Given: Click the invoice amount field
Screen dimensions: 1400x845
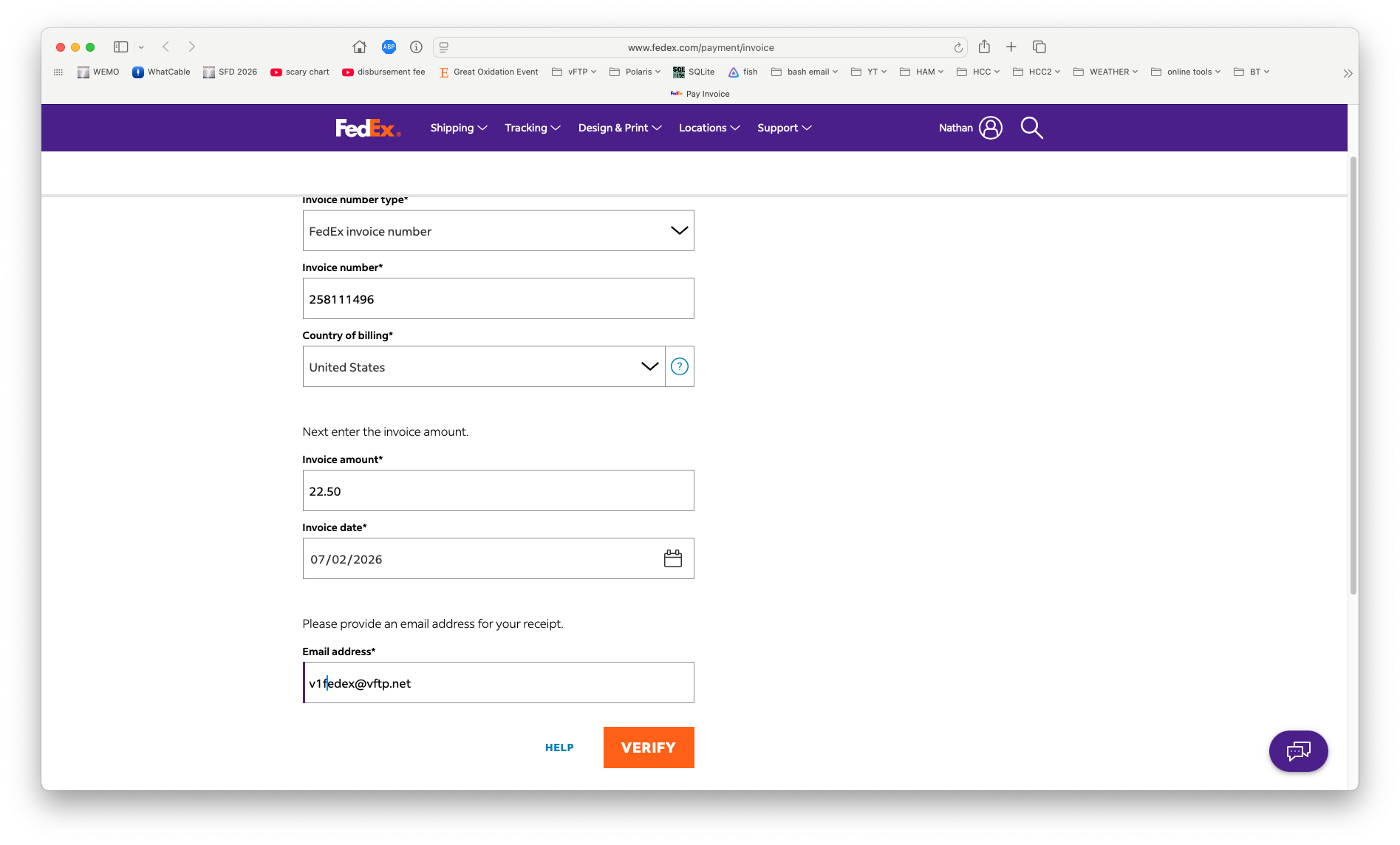Looking at the screenshot, I should (498, 490).
